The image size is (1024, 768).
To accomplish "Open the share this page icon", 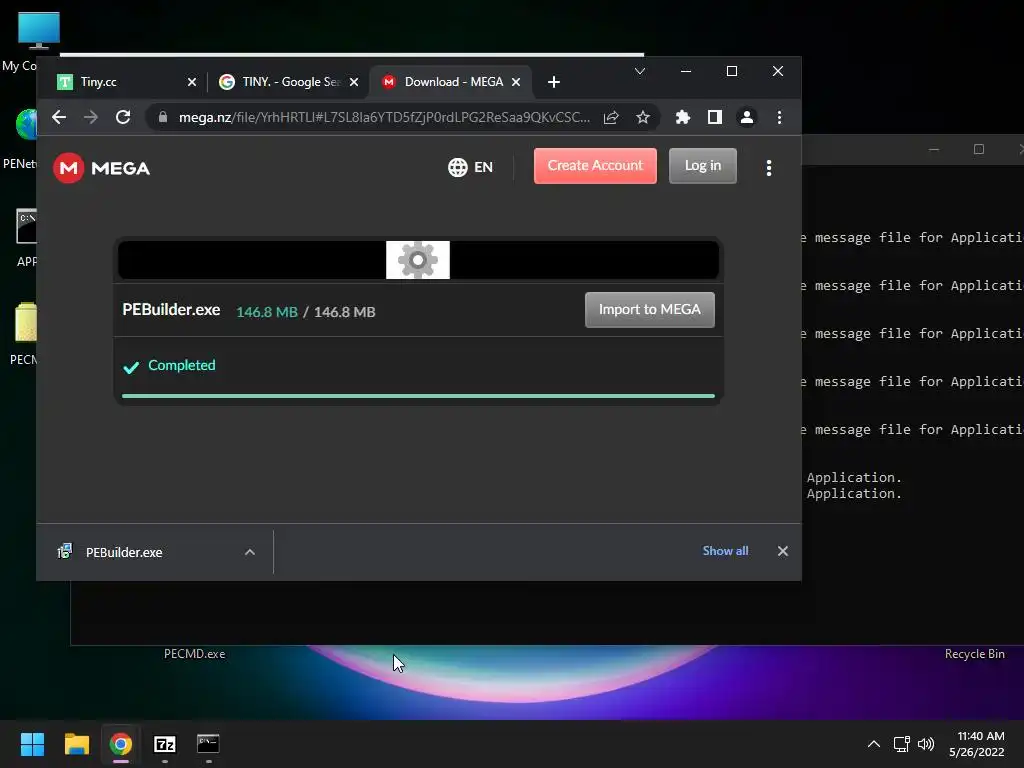I will coord(611,118).
